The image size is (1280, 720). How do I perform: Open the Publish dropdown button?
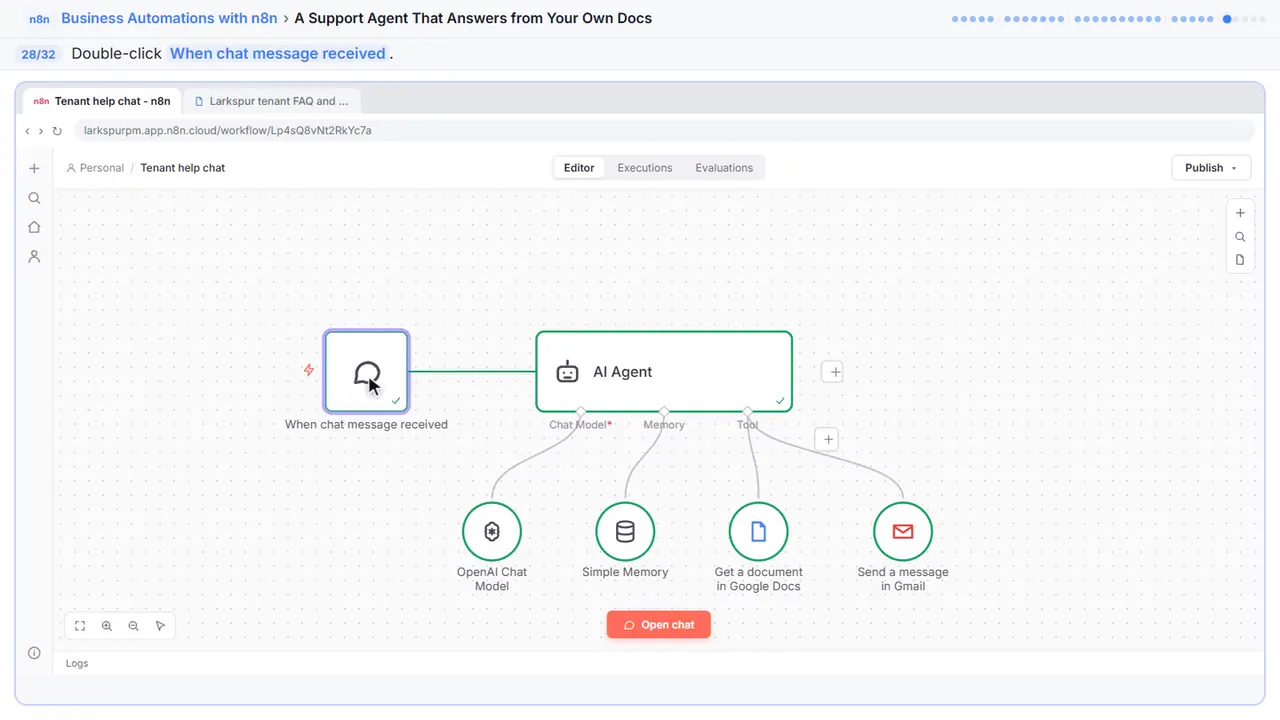click(1211, 168)
